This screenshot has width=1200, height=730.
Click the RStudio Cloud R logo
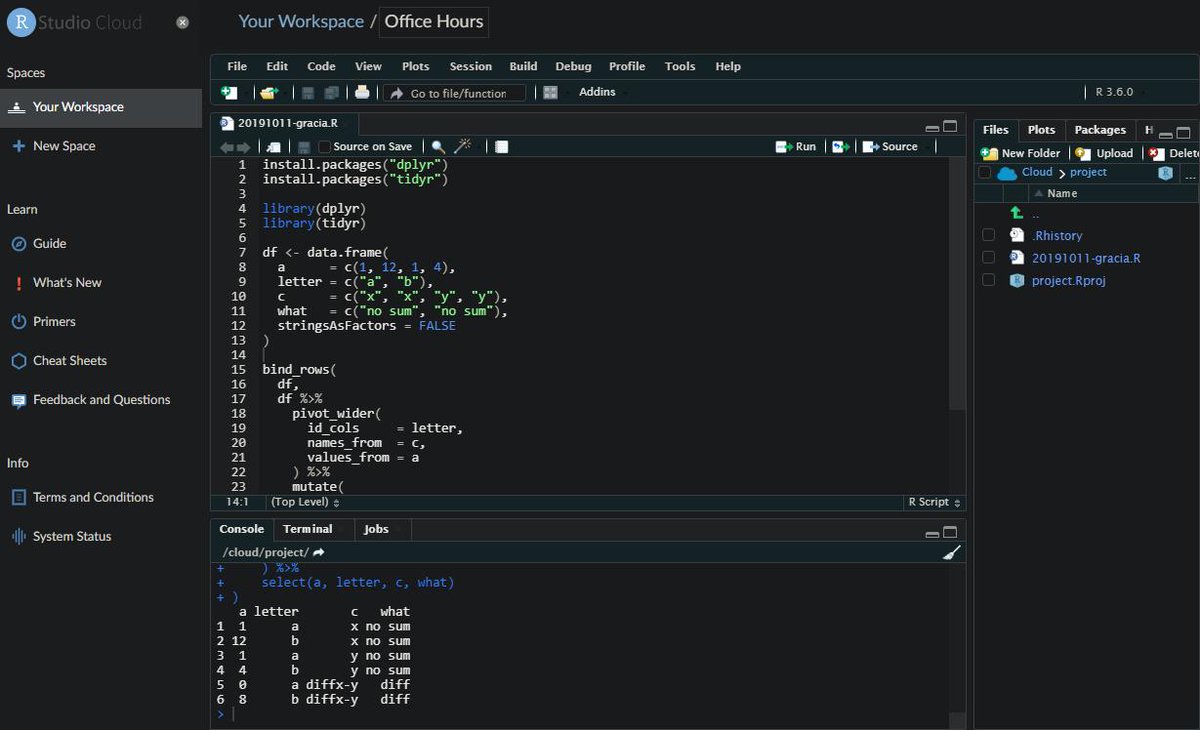(20, 22)
